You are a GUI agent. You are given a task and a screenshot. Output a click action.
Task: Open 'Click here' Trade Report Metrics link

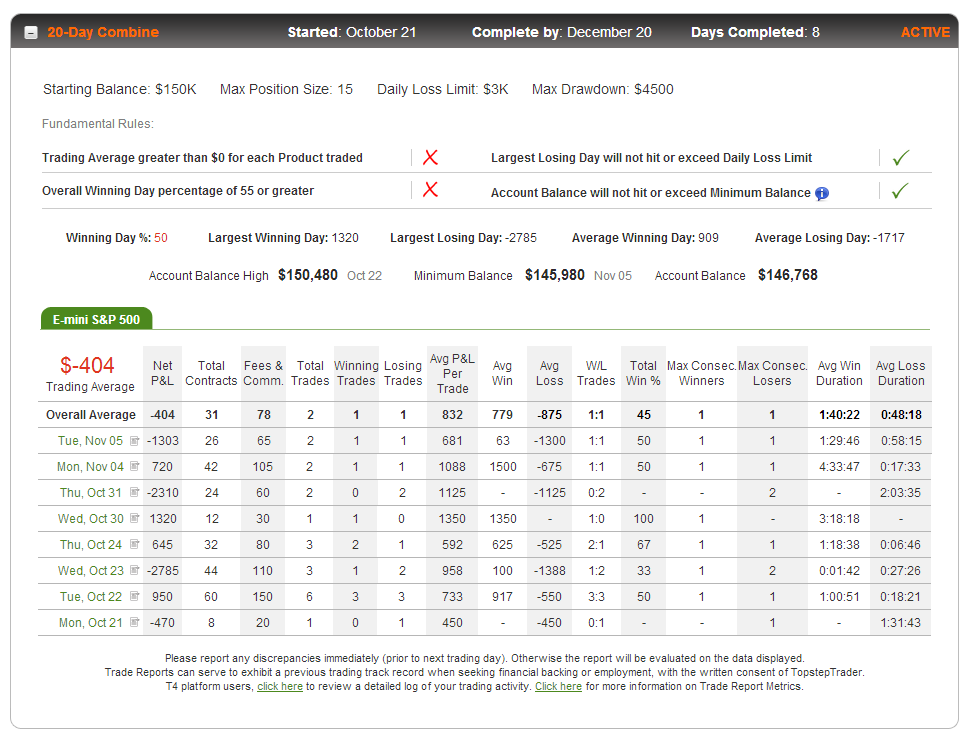click(x=558, y=686)
